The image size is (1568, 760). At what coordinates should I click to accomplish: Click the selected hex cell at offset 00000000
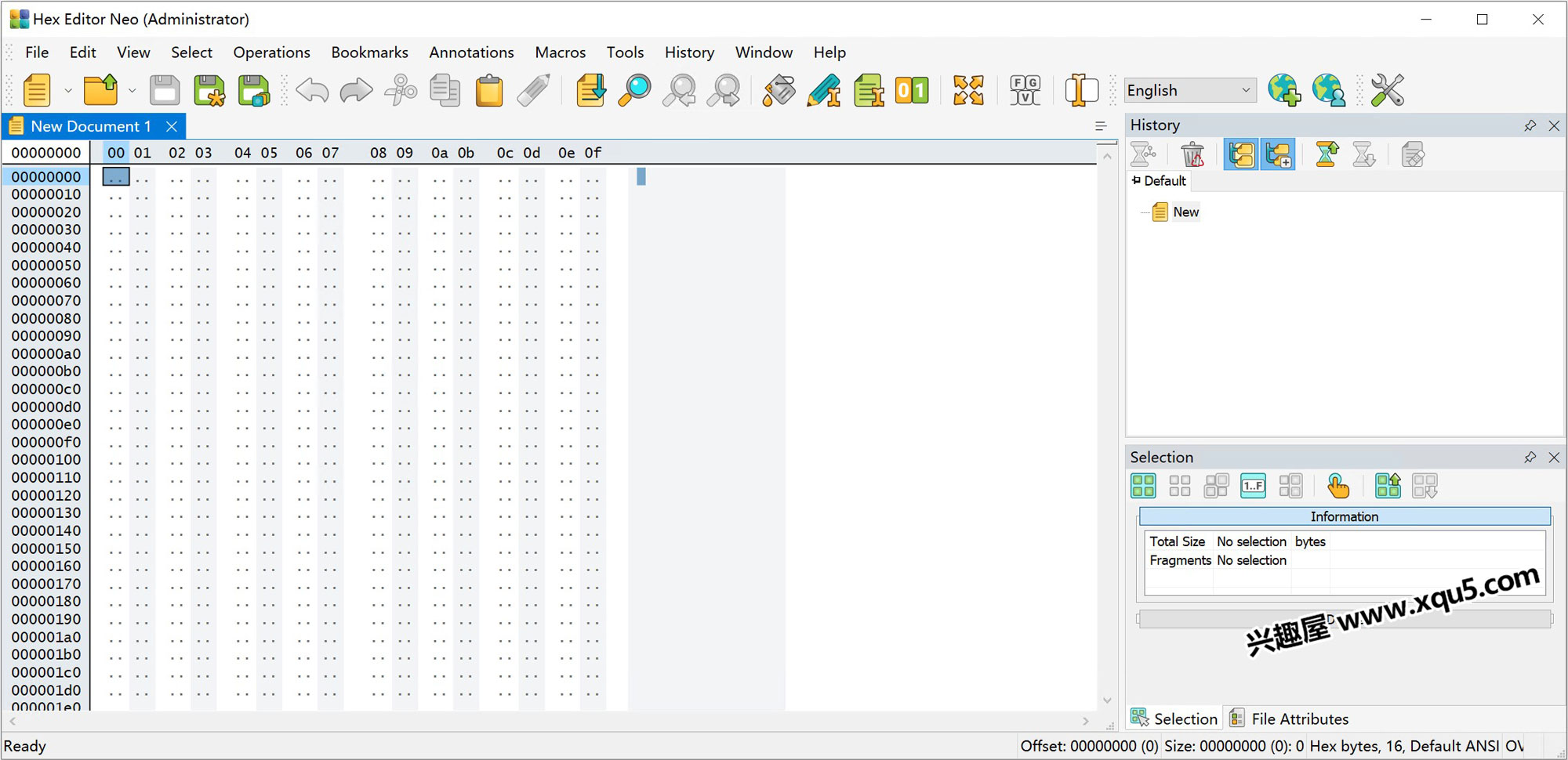pyautogui.click(x=116, y=177)
